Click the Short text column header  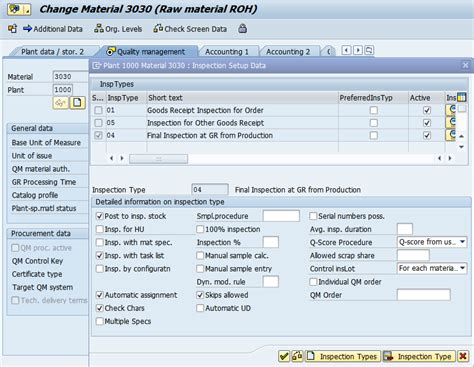click(242, 98)
